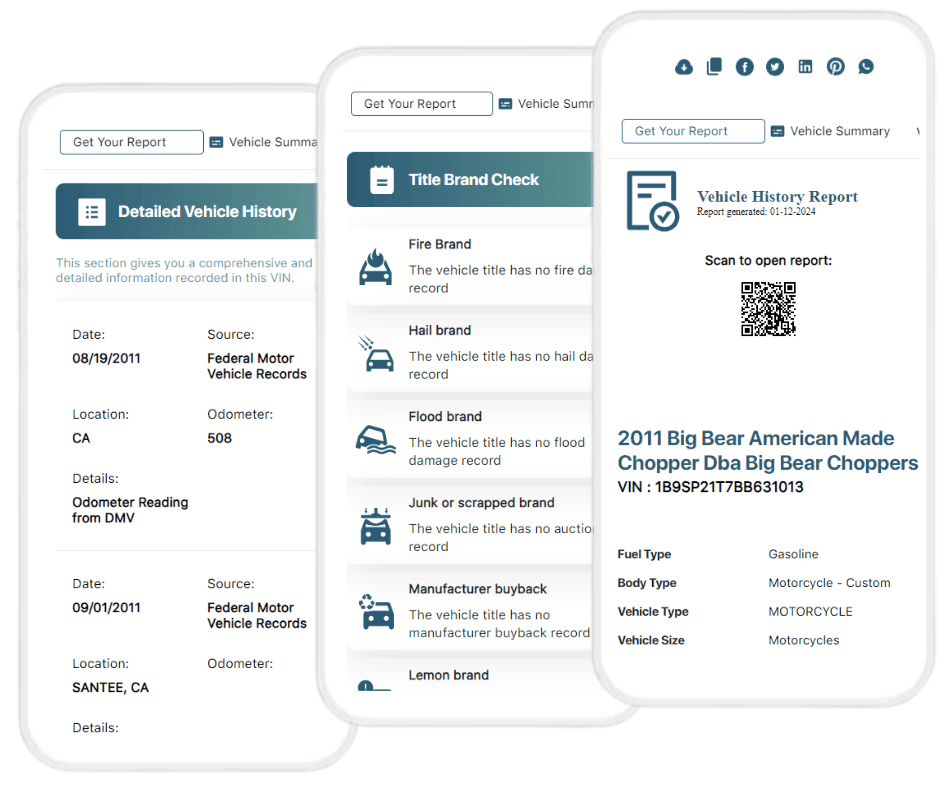The height and width of the screenshot is (800, 950).
Task: Share report via WhatsApp
Action: coord(866,67)
